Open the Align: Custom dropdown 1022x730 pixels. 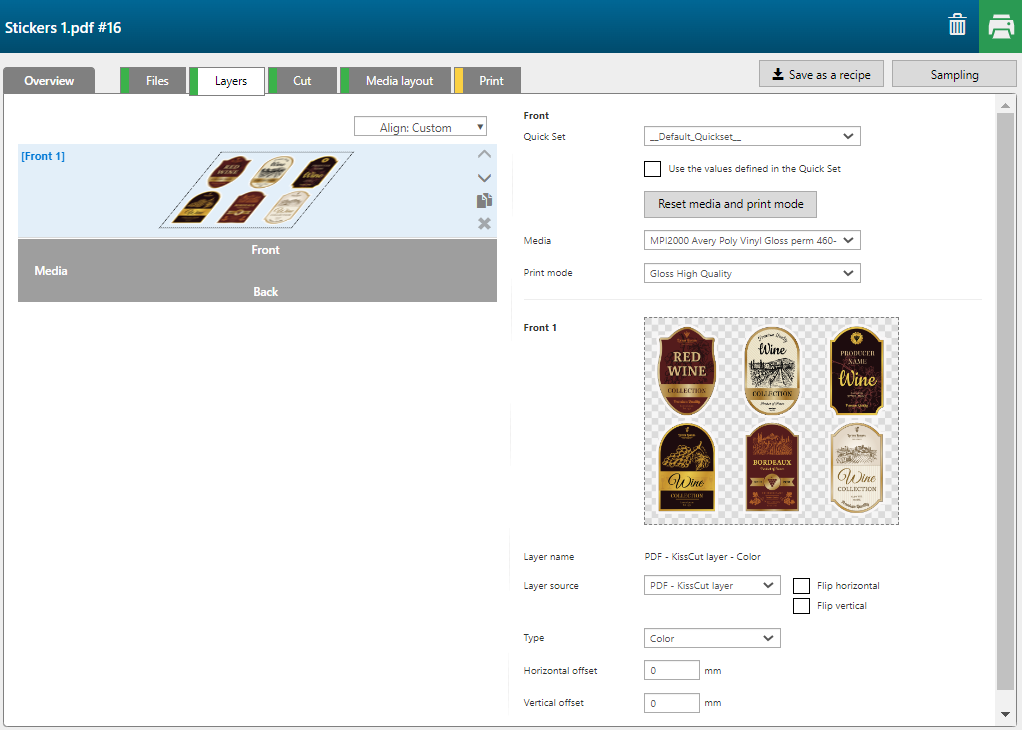click(x=420, y=127)
